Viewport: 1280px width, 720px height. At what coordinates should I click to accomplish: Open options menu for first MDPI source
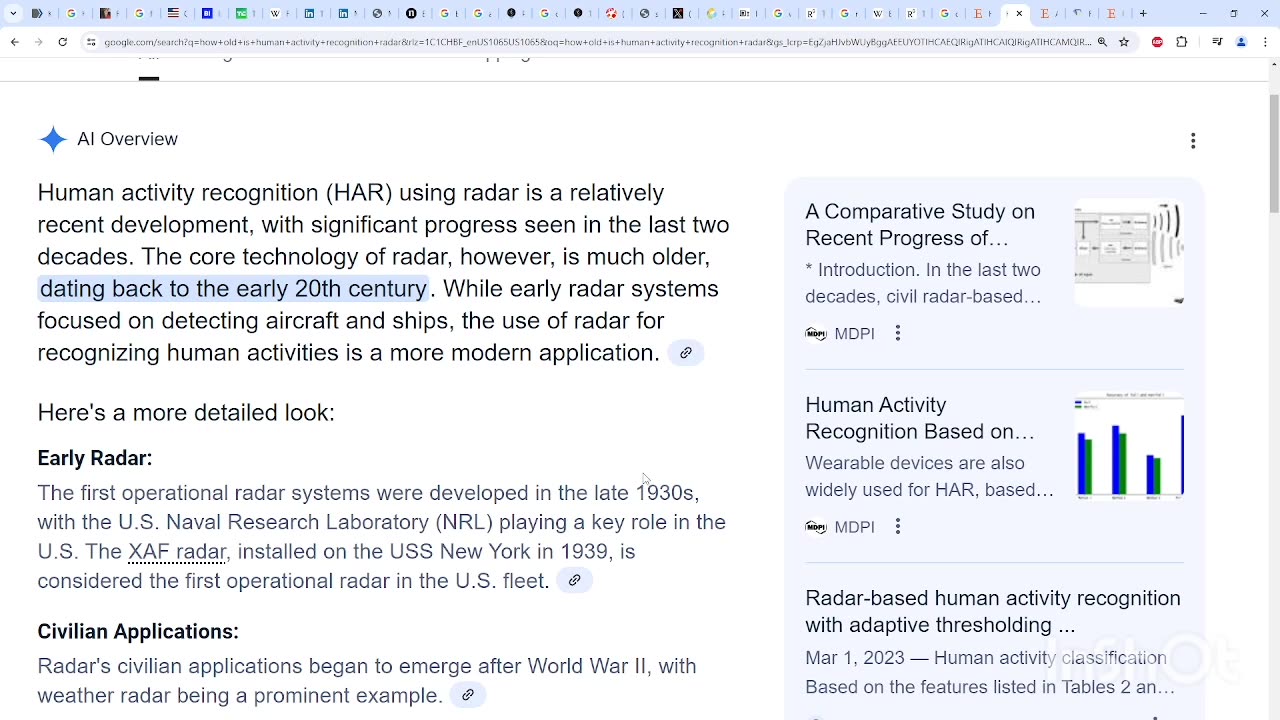point(898,334)
